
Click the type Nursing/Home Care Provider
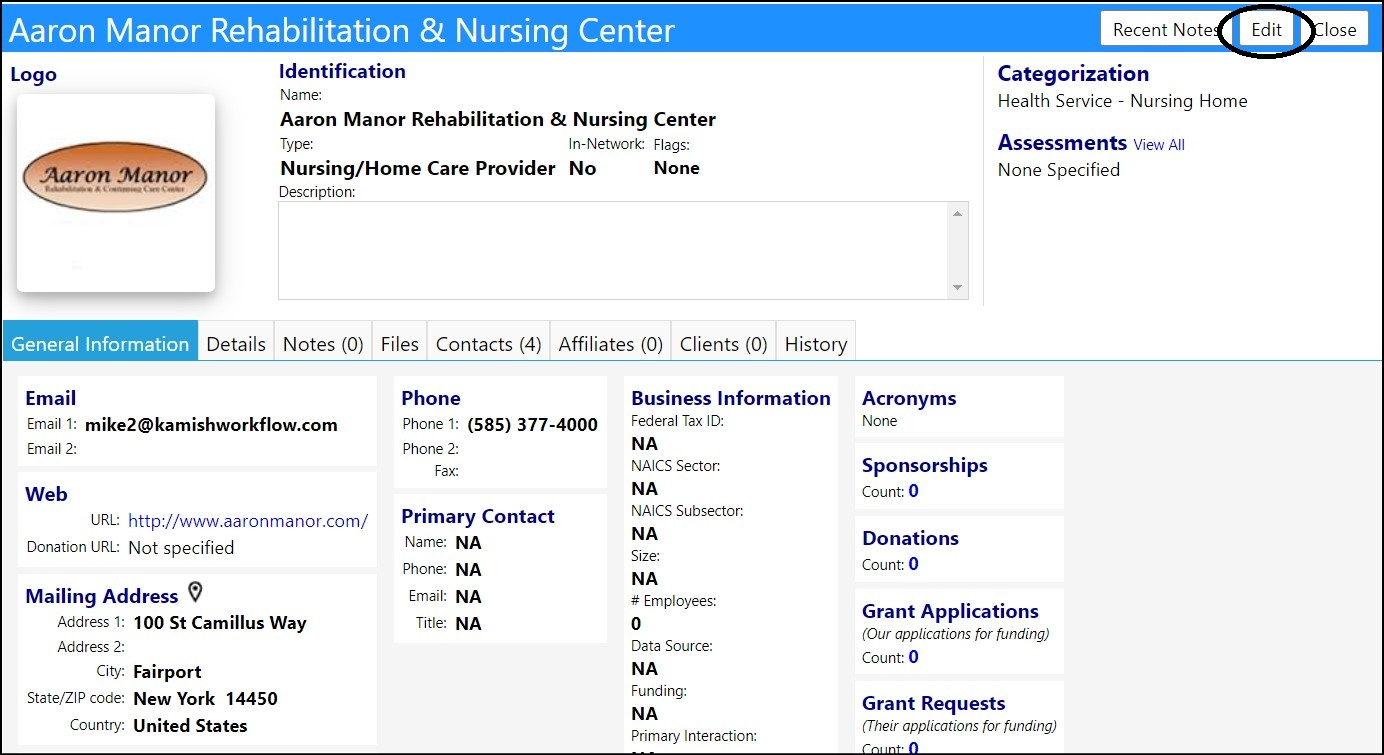tap(418, 169)
